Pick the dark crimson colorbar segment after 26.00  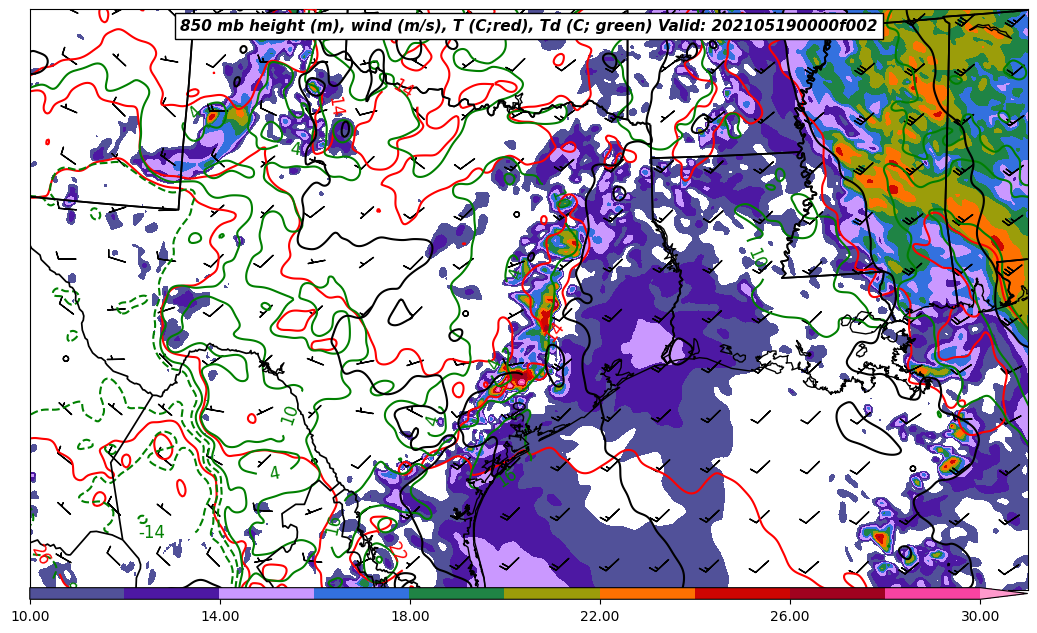point(837,593)
